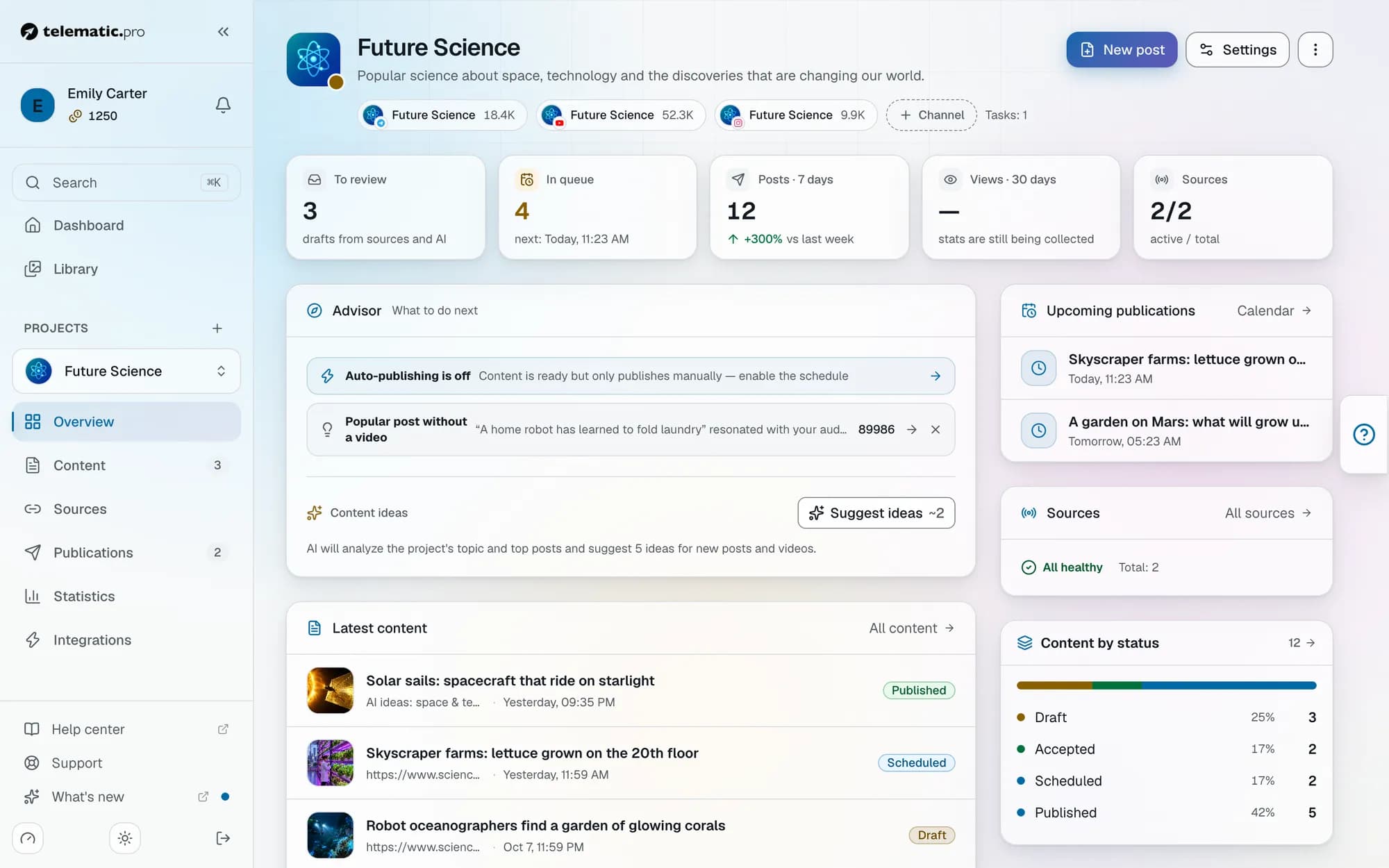Click the Auto-publishing is off arrow
Screen dimensions: 1389x868
pyautogui.click(x=935, y=376)
